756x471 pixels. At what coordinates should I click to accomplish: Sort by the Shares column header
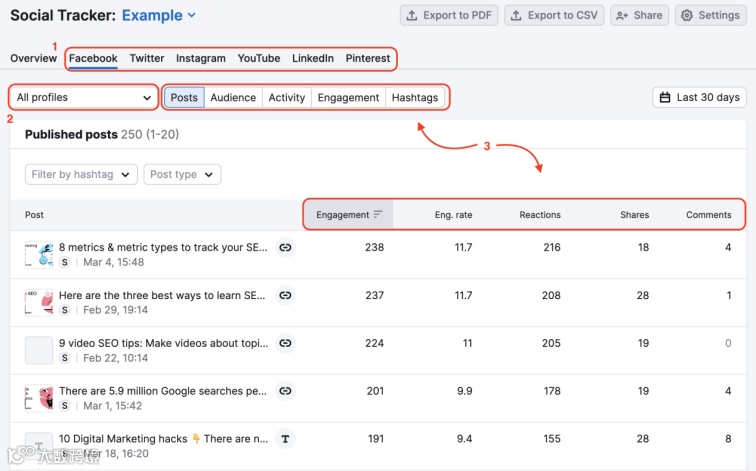[634, 215]
